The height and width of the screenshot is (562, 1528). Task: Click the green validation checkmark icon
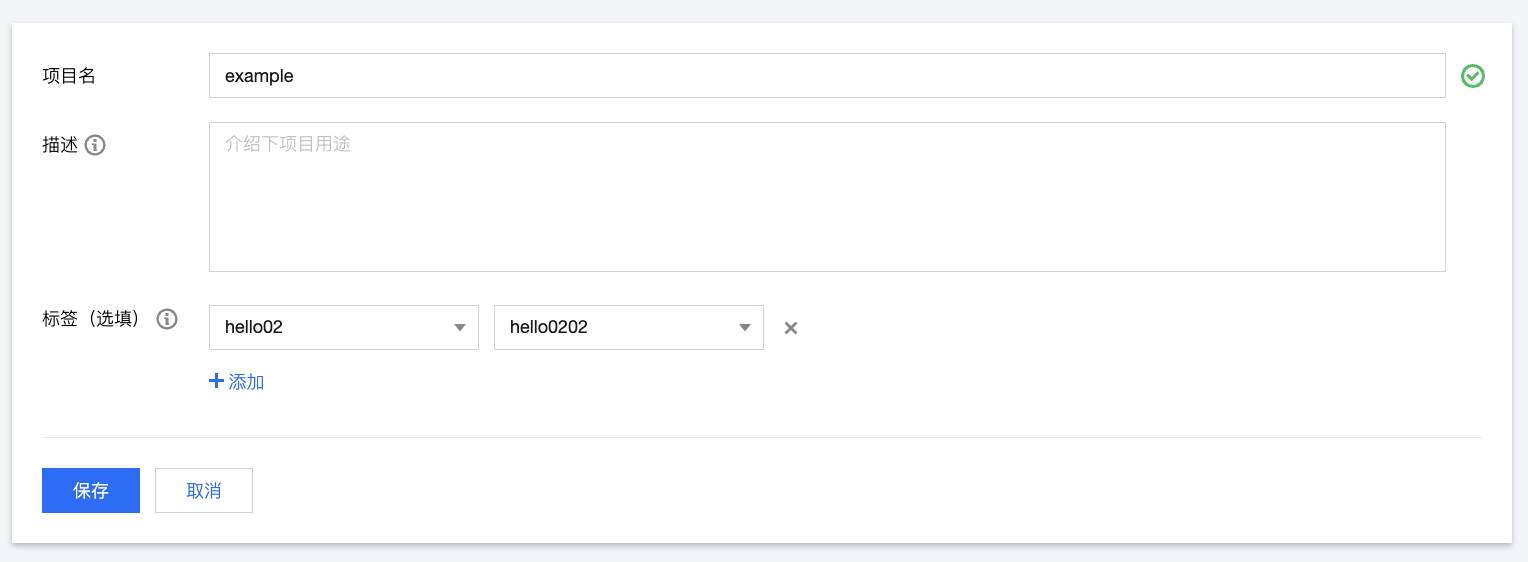[1472, 76]
